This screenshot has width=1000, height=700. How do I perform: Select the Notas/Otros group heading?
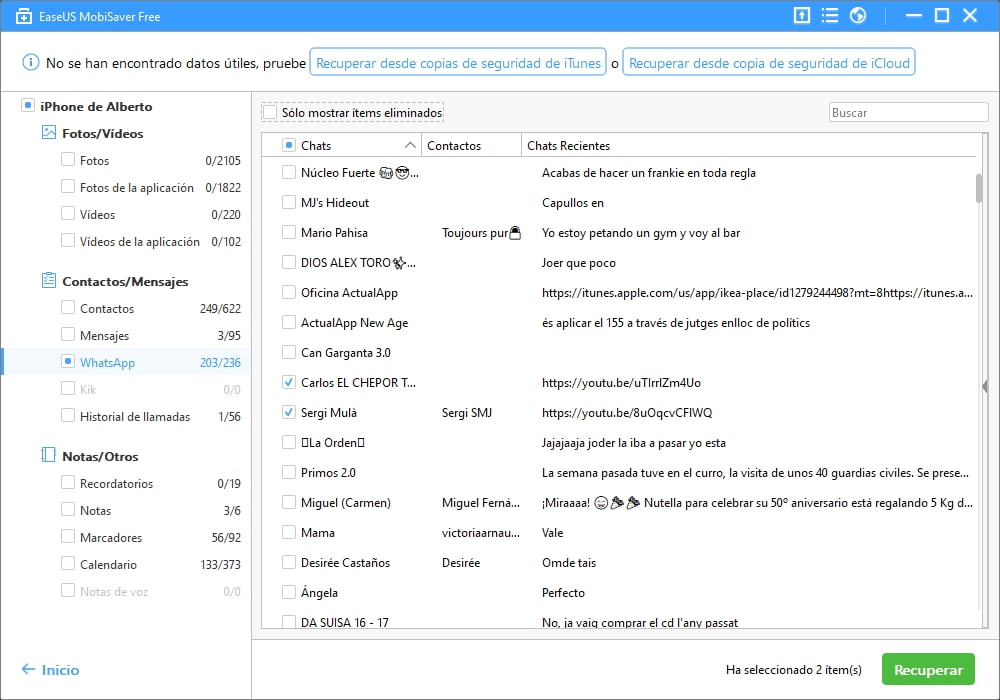(100, 456)
